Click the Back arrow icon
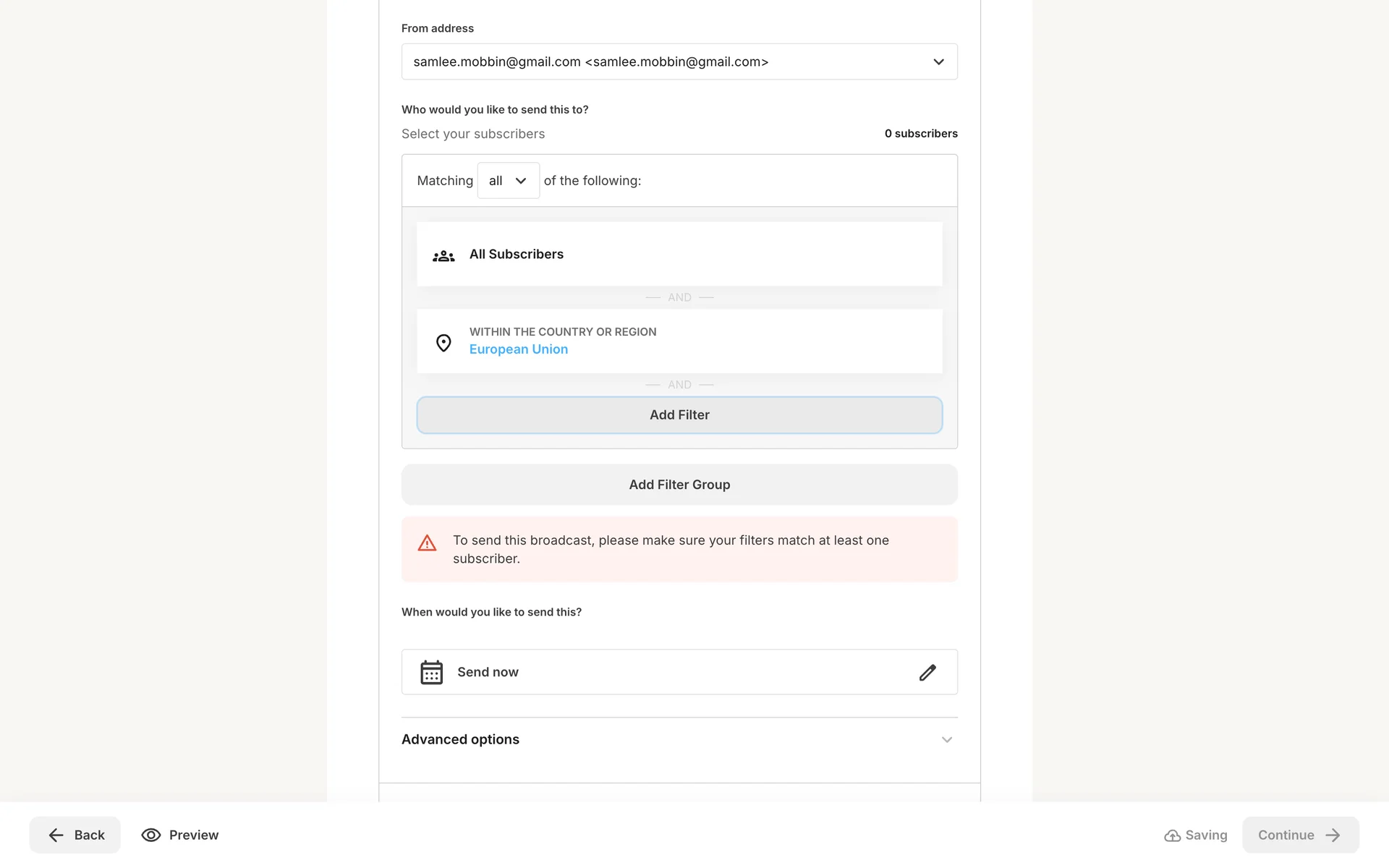 point(56,835)
